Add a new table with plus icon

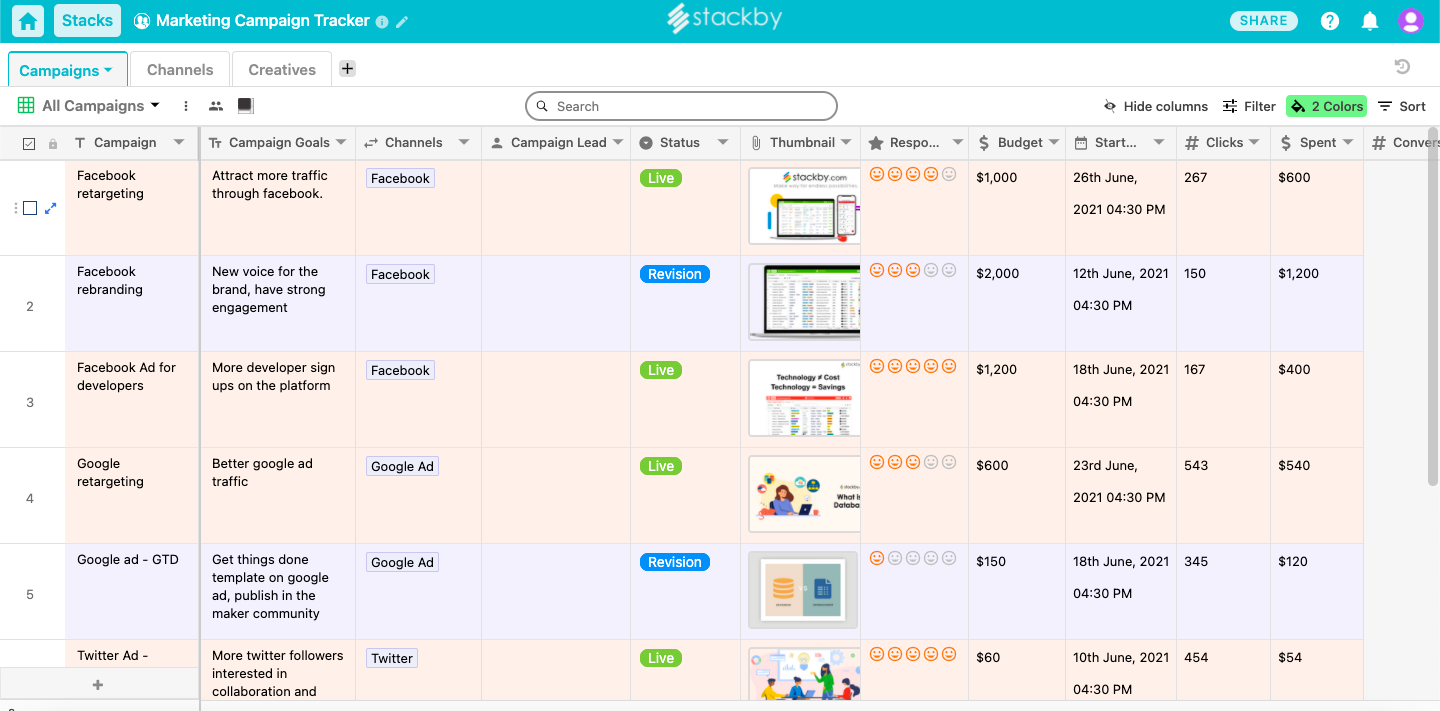coord(347,69)
